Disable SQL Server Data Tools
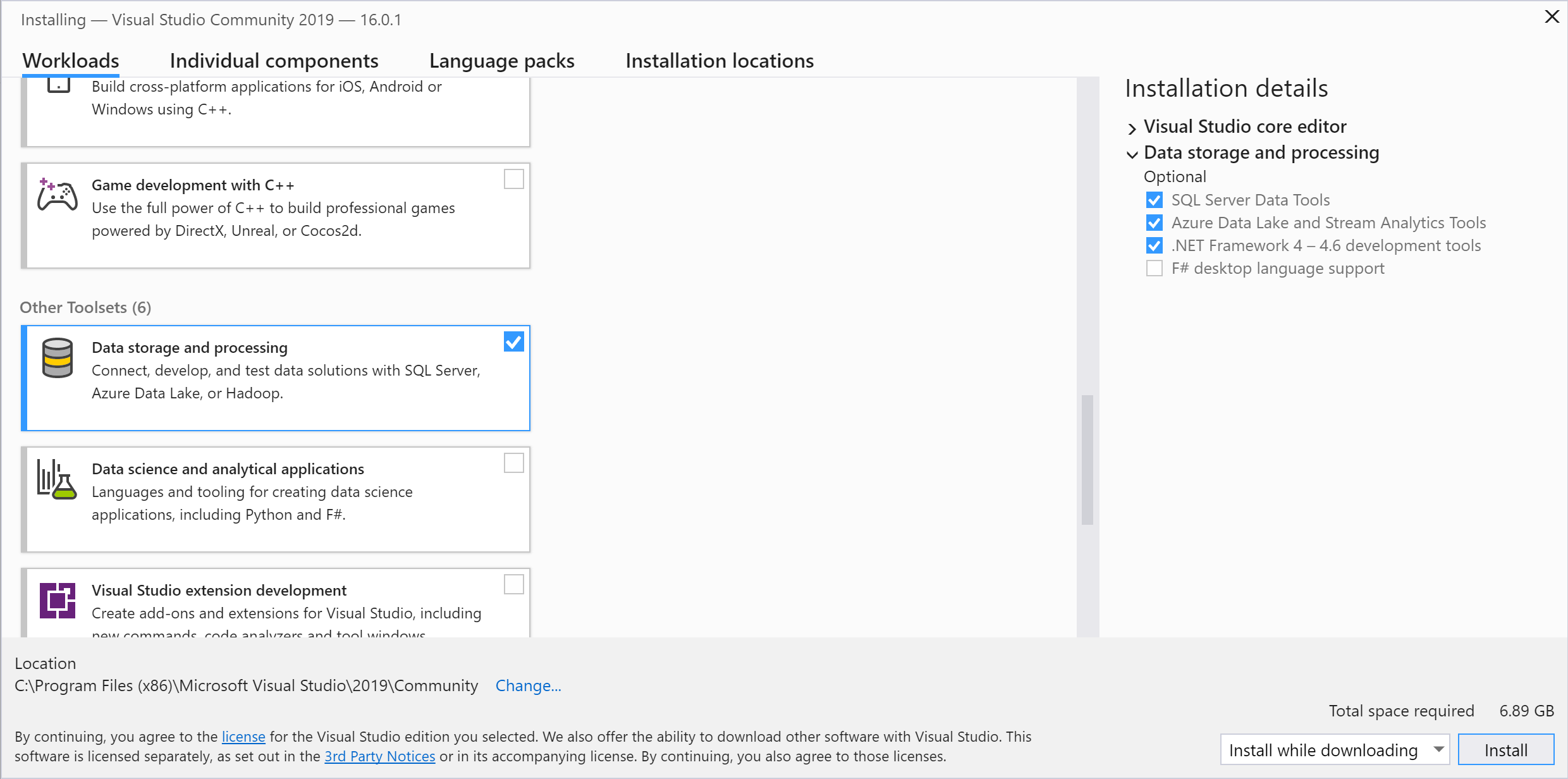This screenshot has height=779, width=1568. pos(1154,200)
